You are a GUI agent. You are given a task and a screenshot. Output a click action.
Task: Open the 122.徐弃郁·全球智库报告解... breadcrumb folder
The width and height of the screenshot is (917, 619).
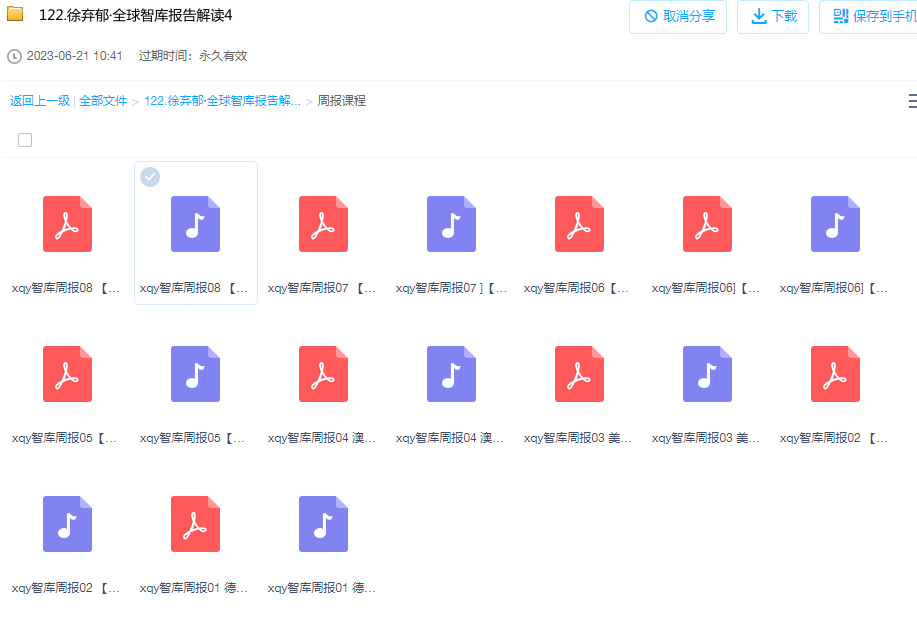click(222, 101)
